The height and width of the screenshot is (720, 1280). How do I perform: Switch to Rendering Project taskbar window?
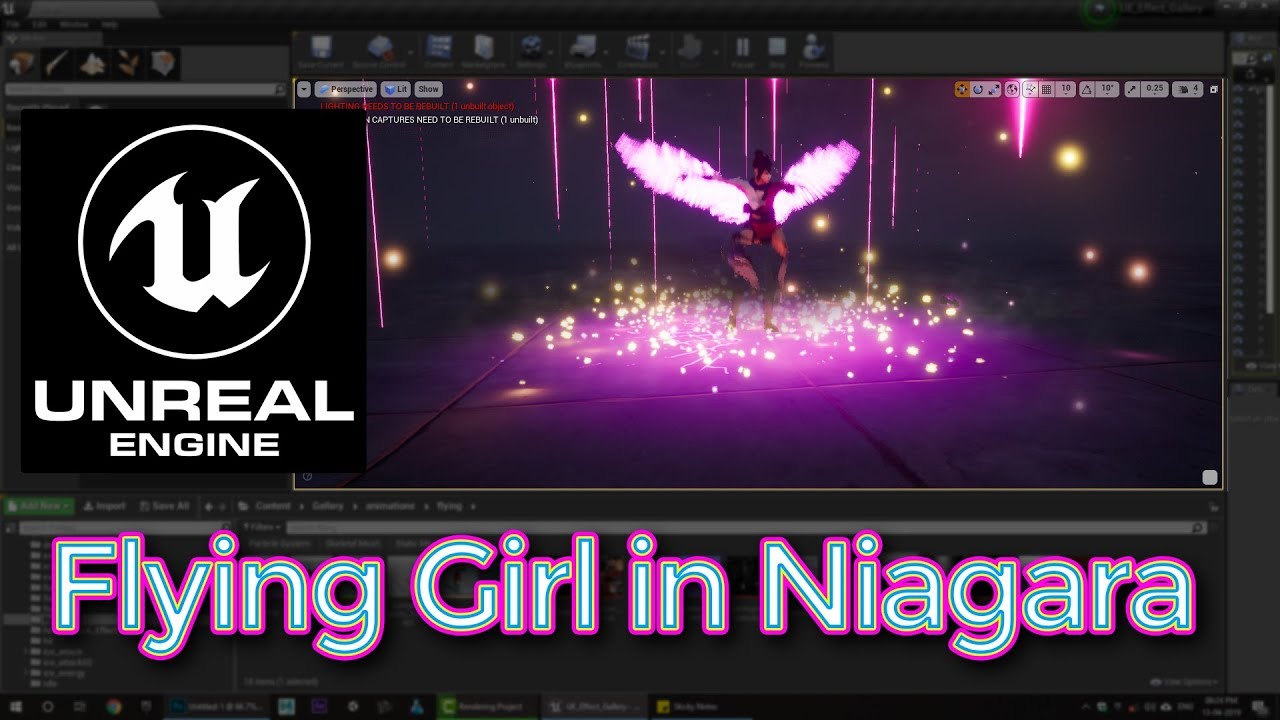click(487, 706)
